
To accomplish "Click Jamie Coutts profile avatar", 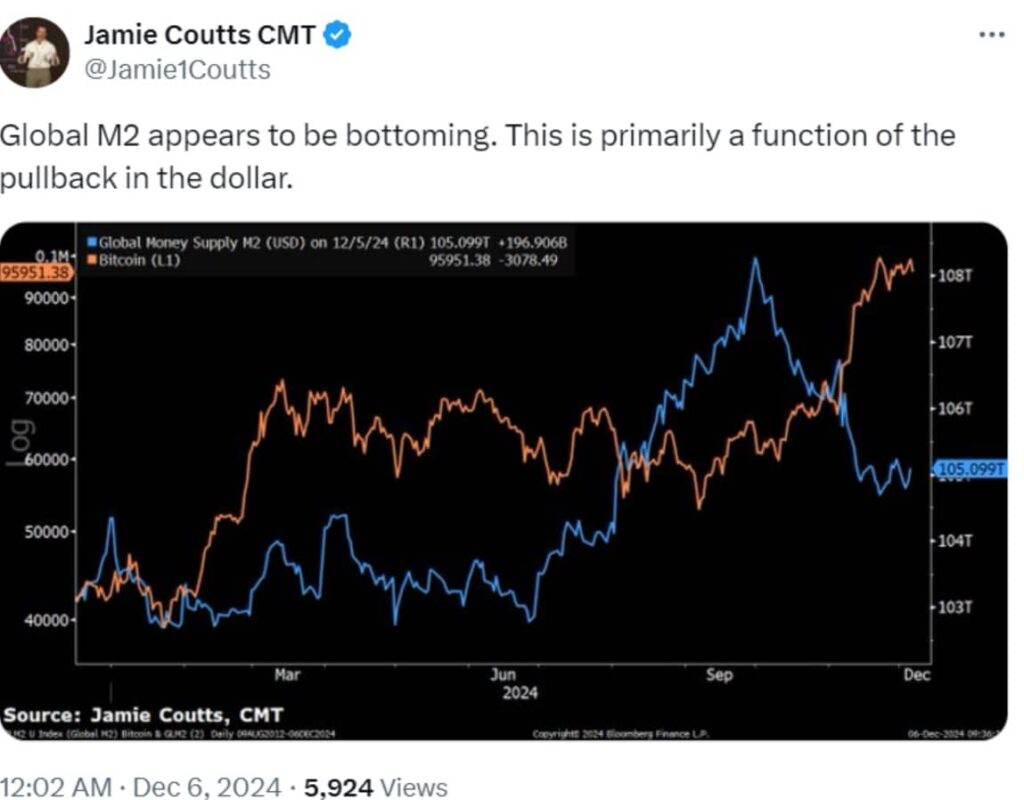I will tap(37, 52).
